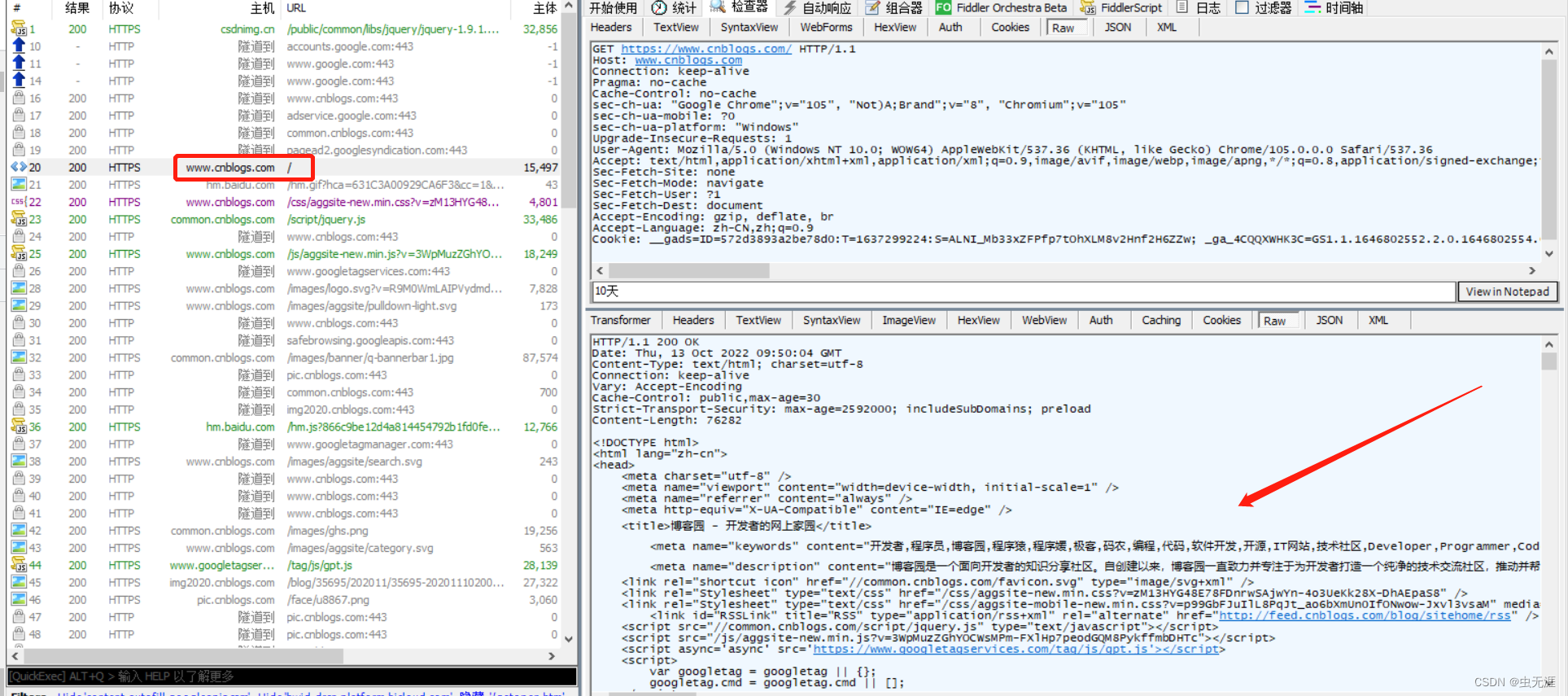Viewport: 1568px width, 696px height.
Task: Click image icon of session 28 logo.svg
Action: click(x=19, y=288)
